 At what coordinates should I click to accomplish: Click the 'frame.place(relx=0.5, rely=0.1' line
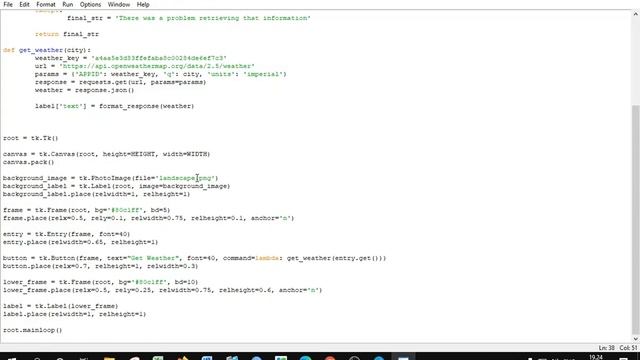coord(149,218)
